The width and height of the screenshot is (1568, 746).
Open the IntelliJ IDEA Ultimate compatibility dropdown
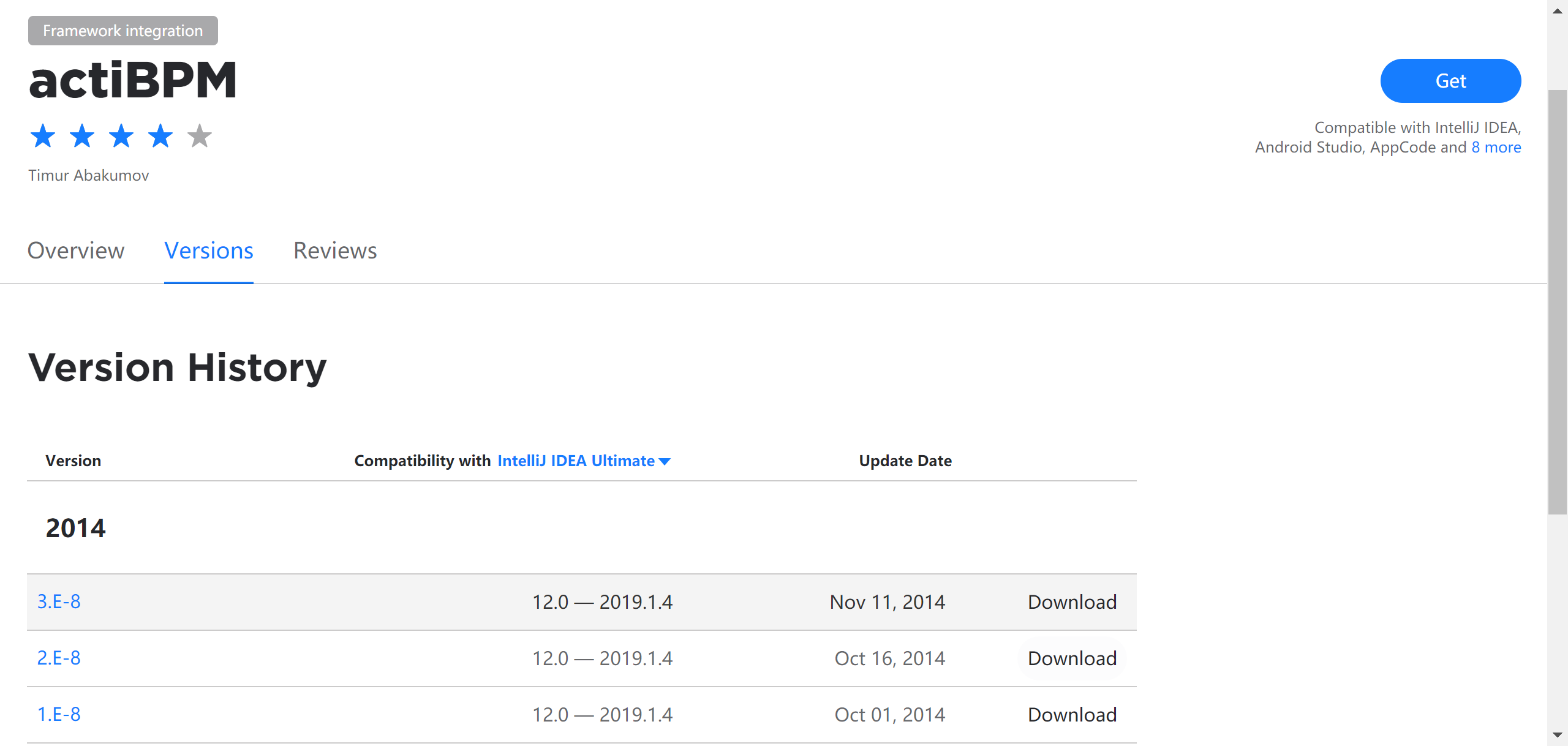(x=584, y=461)
